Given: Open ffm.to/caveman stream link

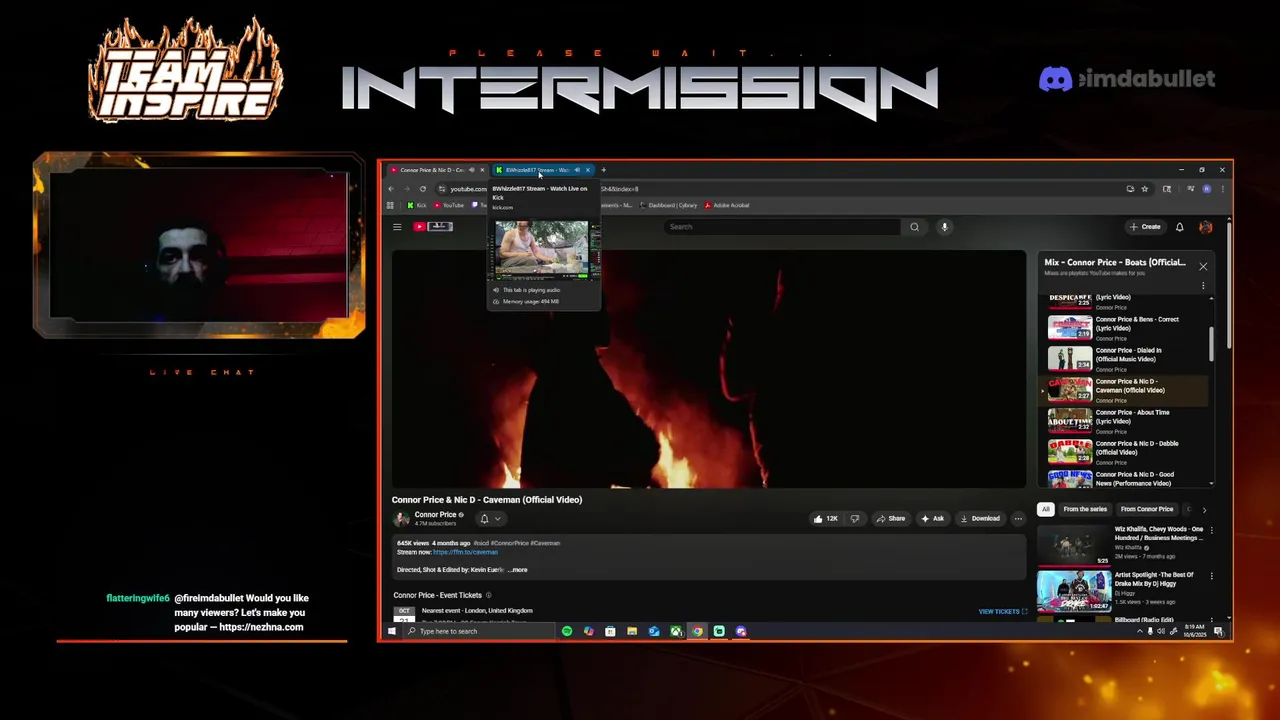Looking at the screenshot, I should tap(465, 552).
